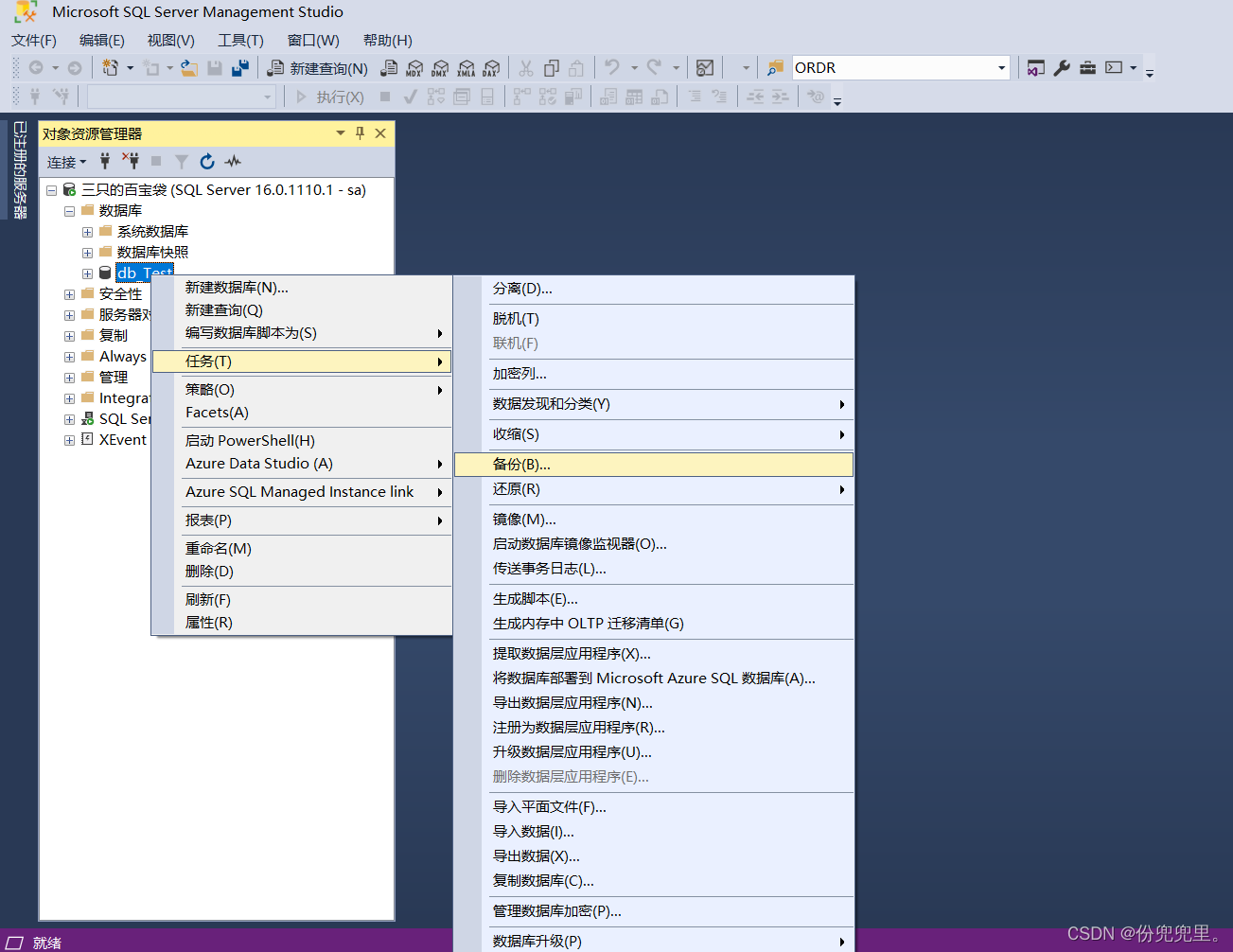
Task: Open an Analysis Services XMLA query
Action: 466,68
